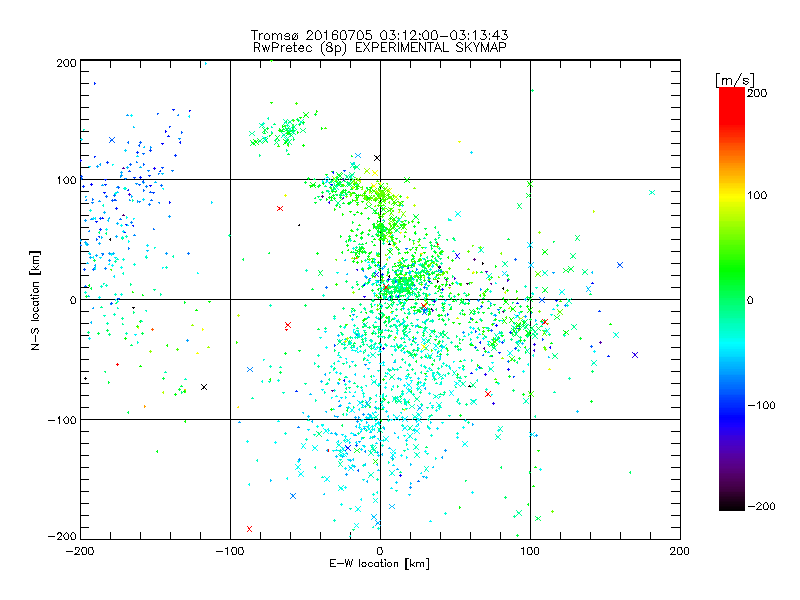The height and width of the screenshot is (600, 800).
Task: Click the 'N-S location [km]' axis label
Action: click(x=35, y=301)
